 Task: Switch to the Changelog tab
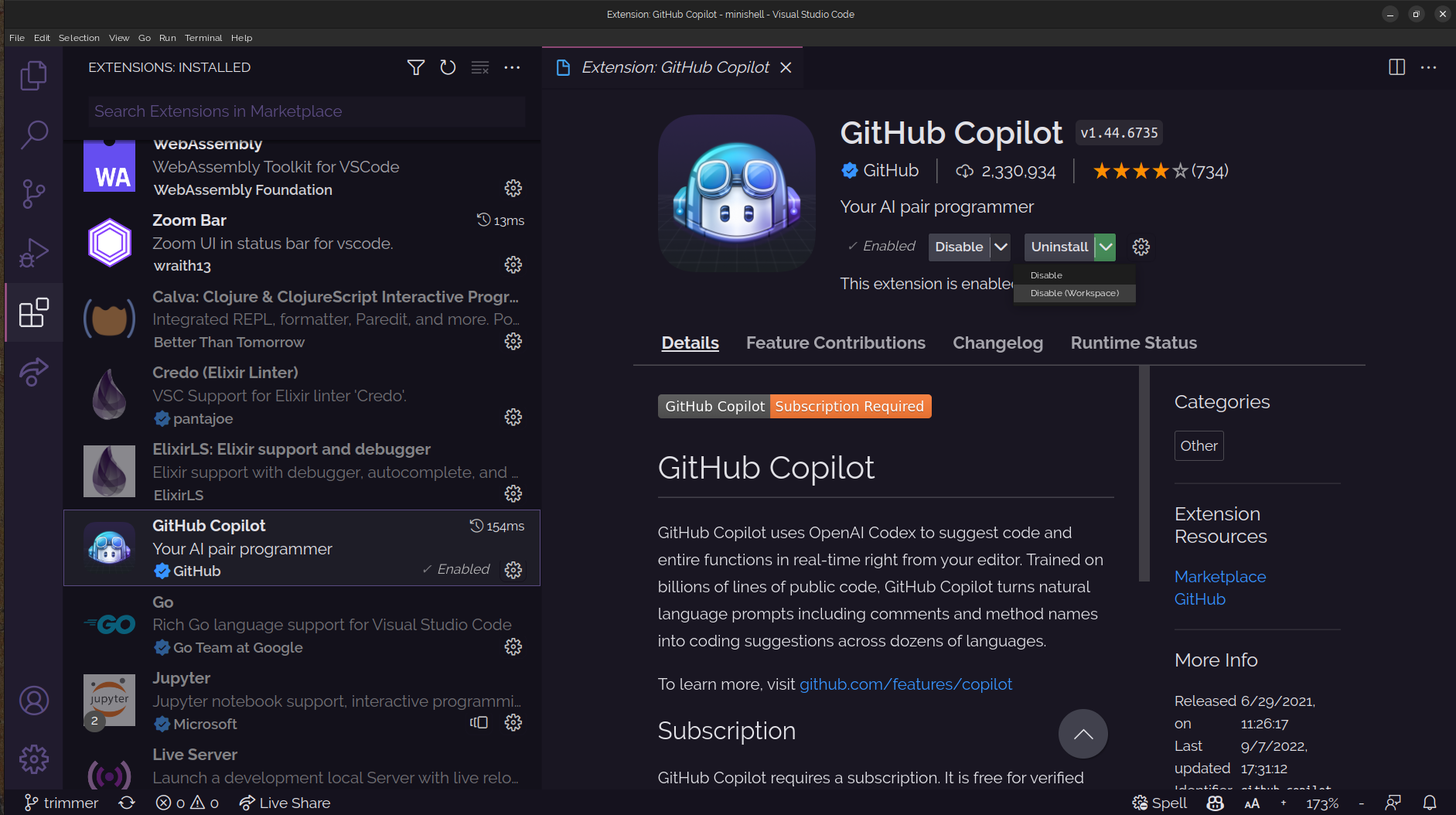click(x=997, y=343)
